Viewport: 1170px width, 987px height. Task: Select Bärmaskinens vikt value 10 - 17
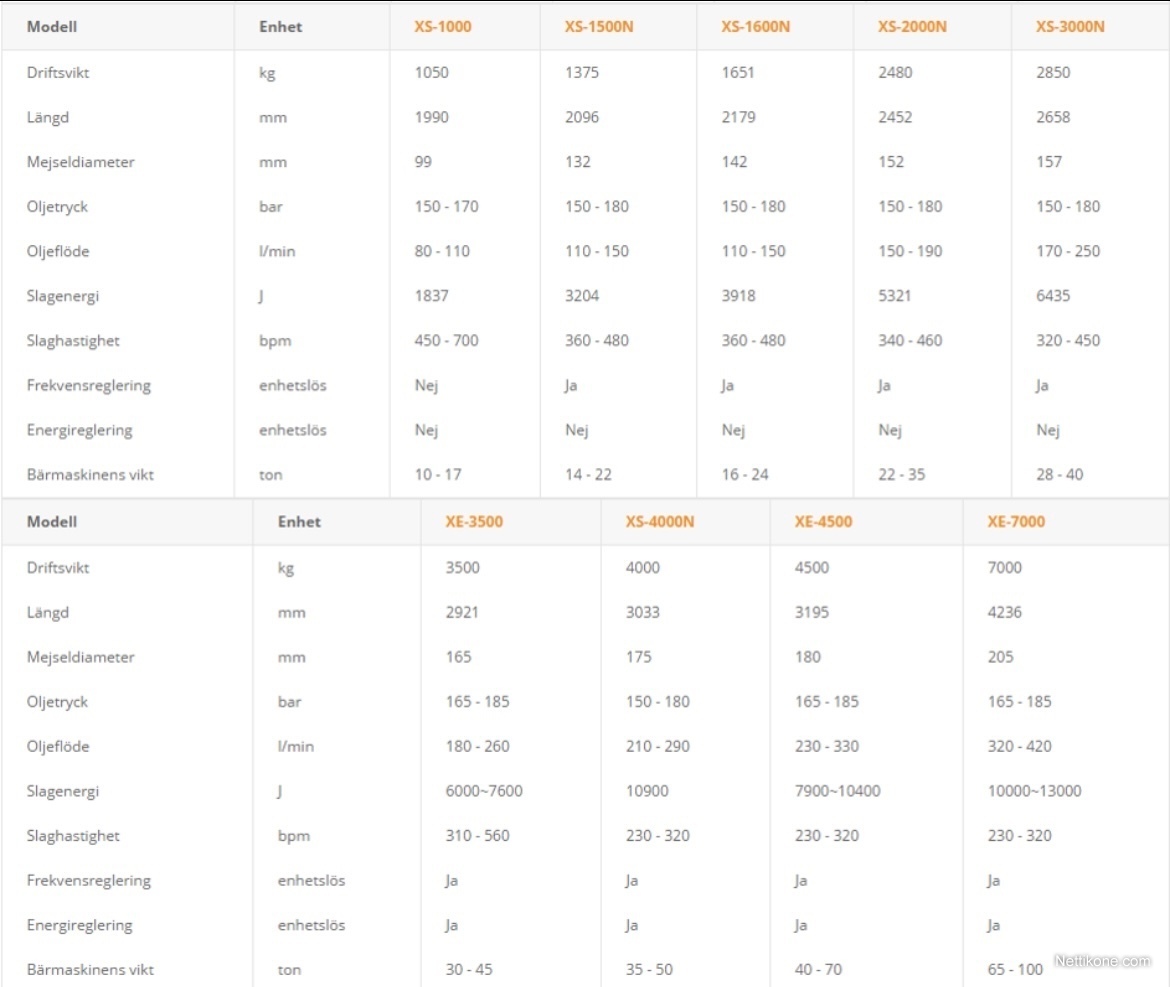click(x=438, y=474)
